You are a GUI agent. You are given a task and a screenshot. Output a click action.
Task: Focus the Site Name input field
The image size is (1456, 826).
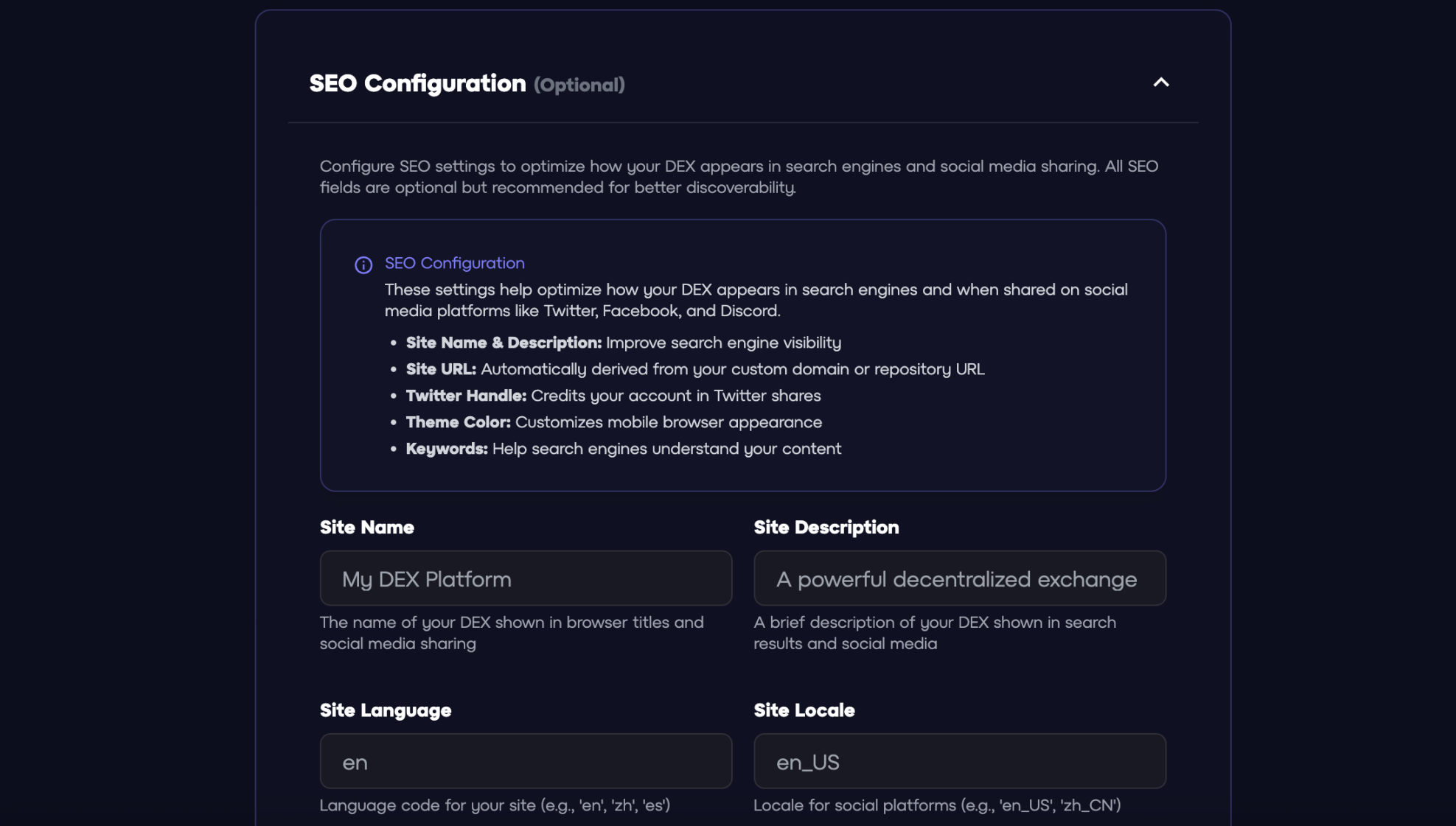tap(526, 578)
